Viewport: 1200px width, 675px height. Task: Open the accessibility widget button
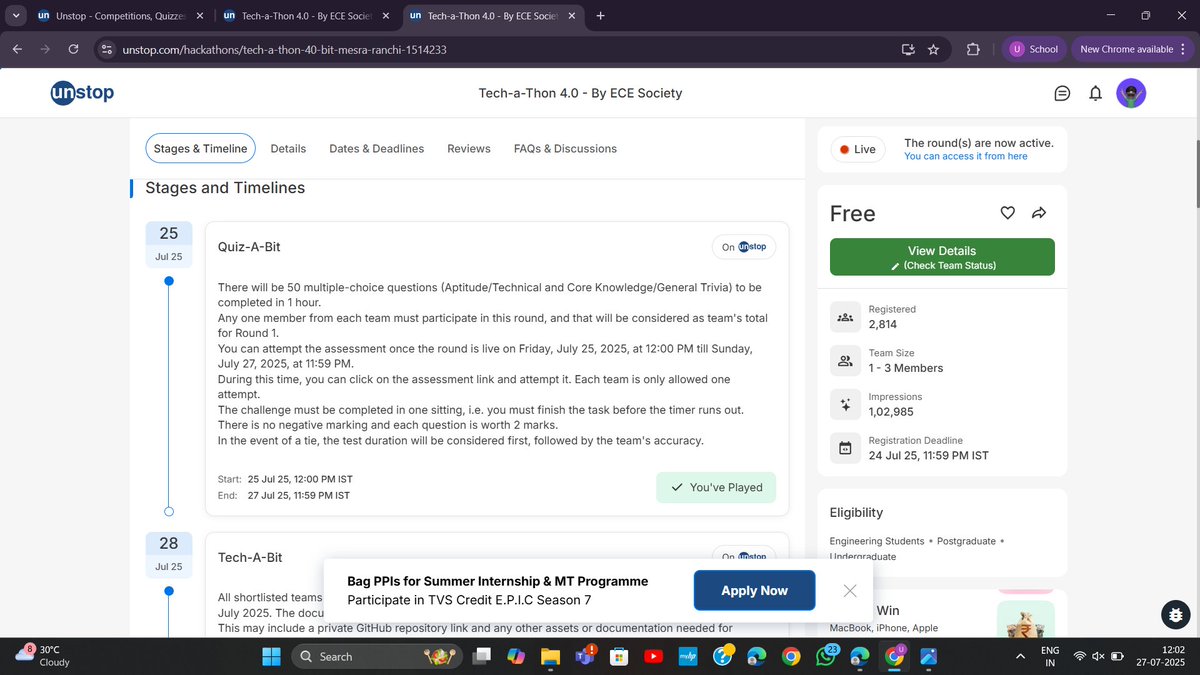click(x=1174, y=615)
